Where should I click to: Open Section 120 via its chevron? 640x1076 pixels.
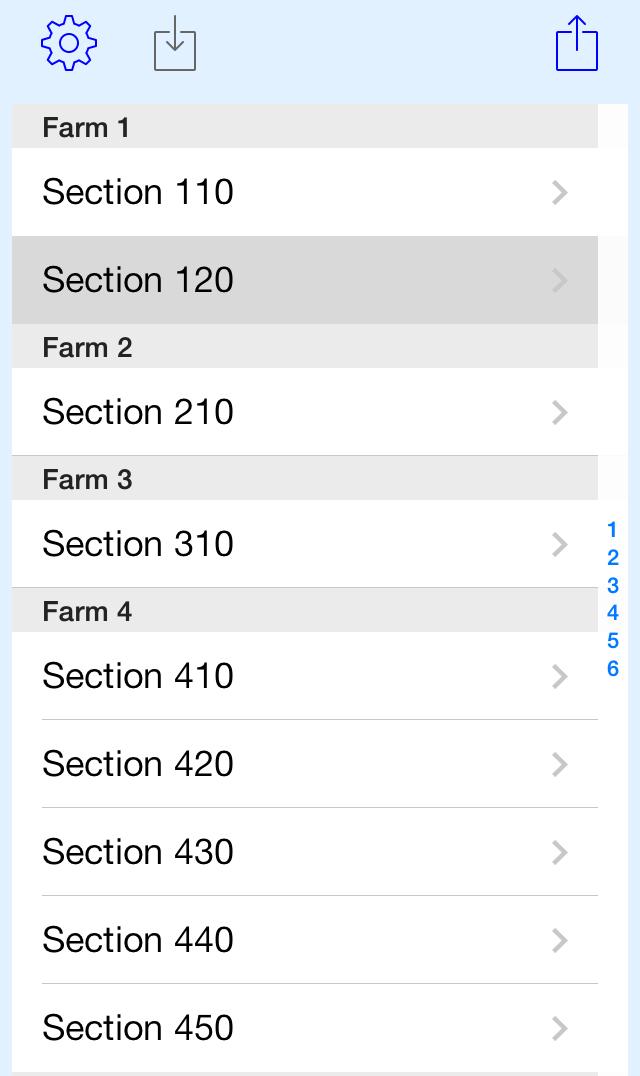[x=560, y=281]
